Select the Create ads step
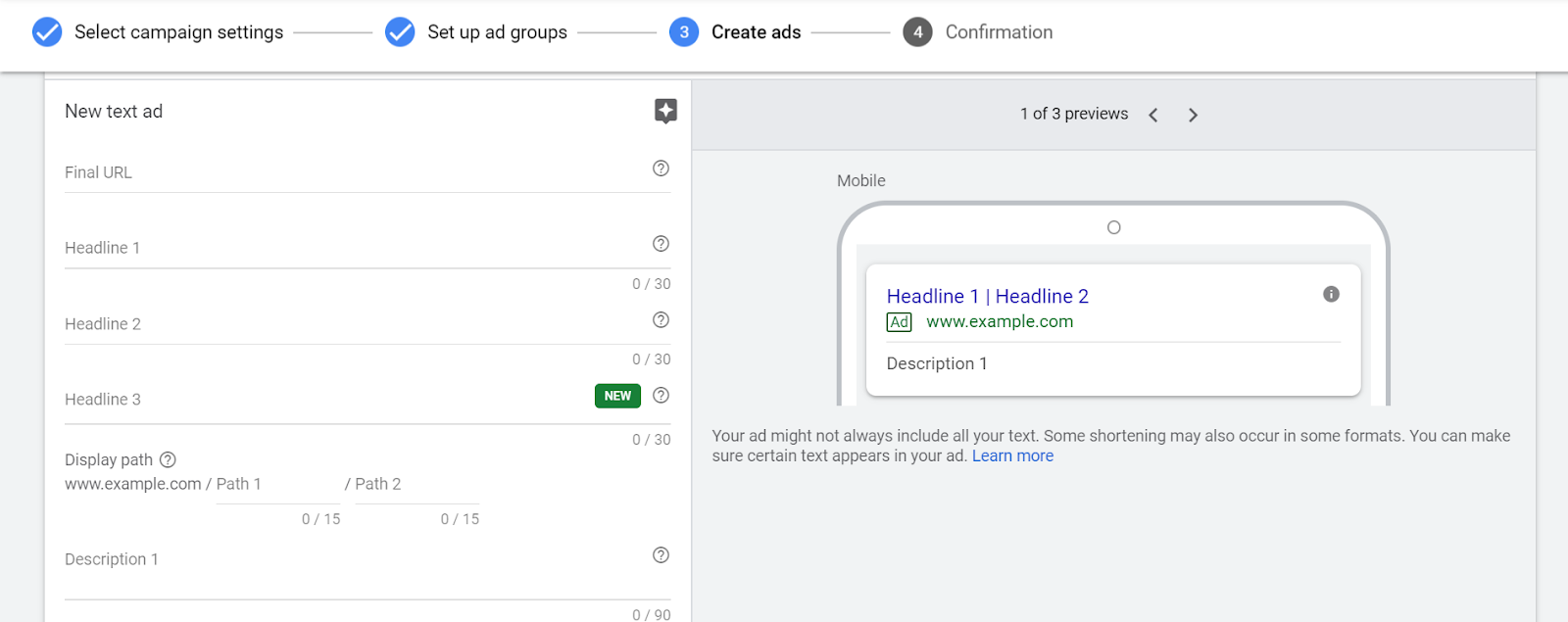This screenshot has height=622, width=1568. tap(736, 32)
